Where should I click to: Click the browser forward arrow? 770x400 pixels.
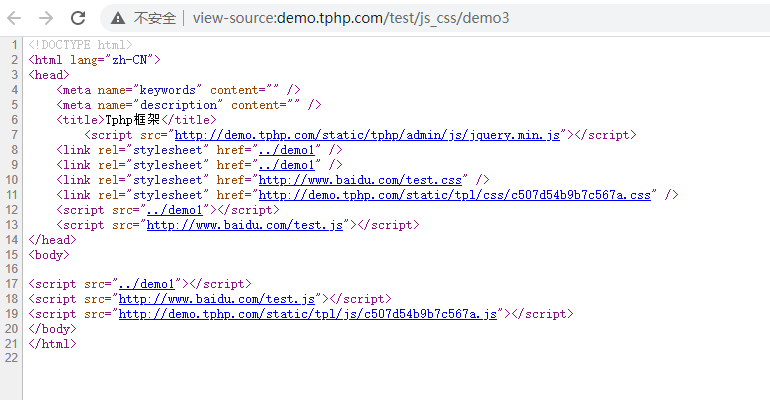(x=46, y=18)
